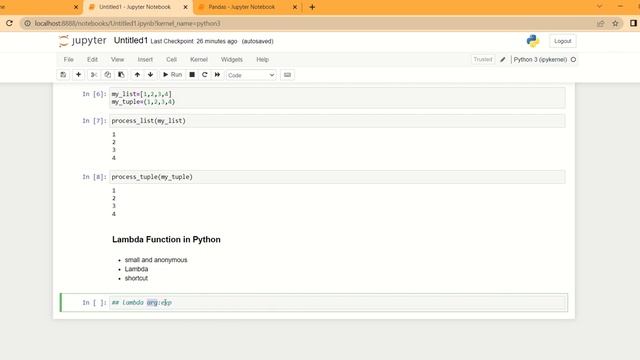Click the cell containing my_list and my_tuple
The height and width of the screenshot is (360, 640).
337,98
